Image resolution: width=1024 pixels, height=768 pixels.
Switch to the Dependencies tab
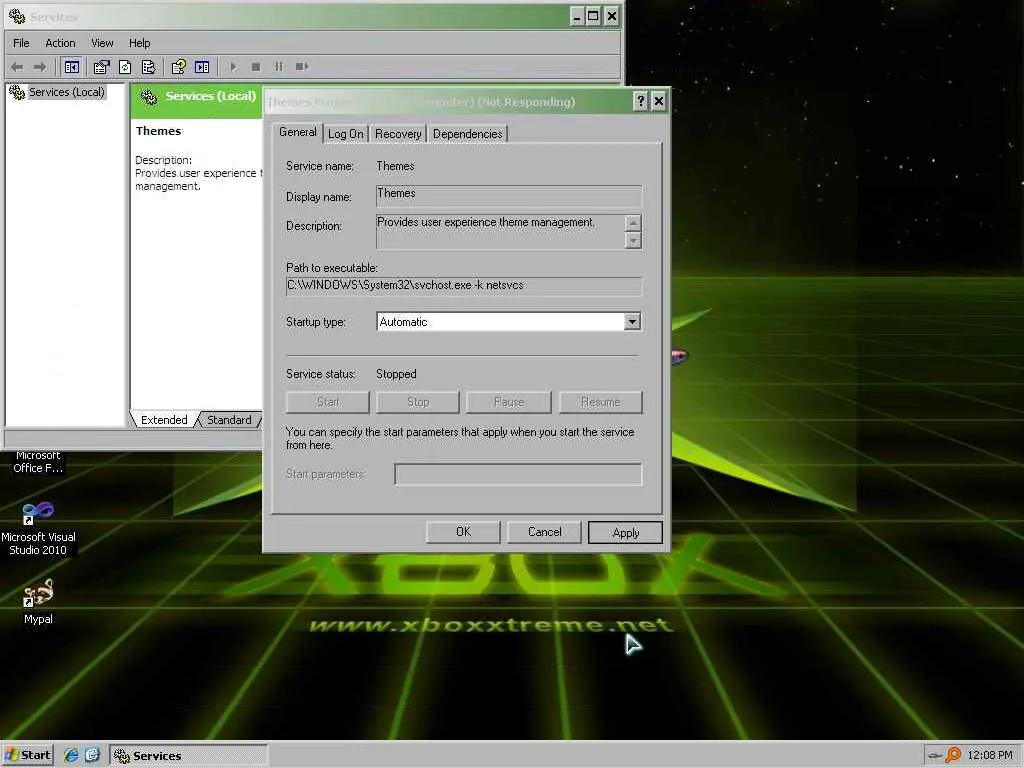click(x=468, y=134)
